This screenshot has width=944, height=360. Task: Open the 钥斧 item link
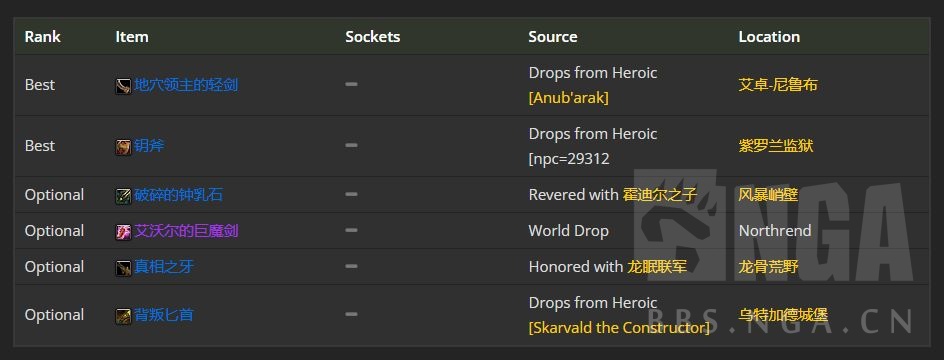(x=149, y=146)
